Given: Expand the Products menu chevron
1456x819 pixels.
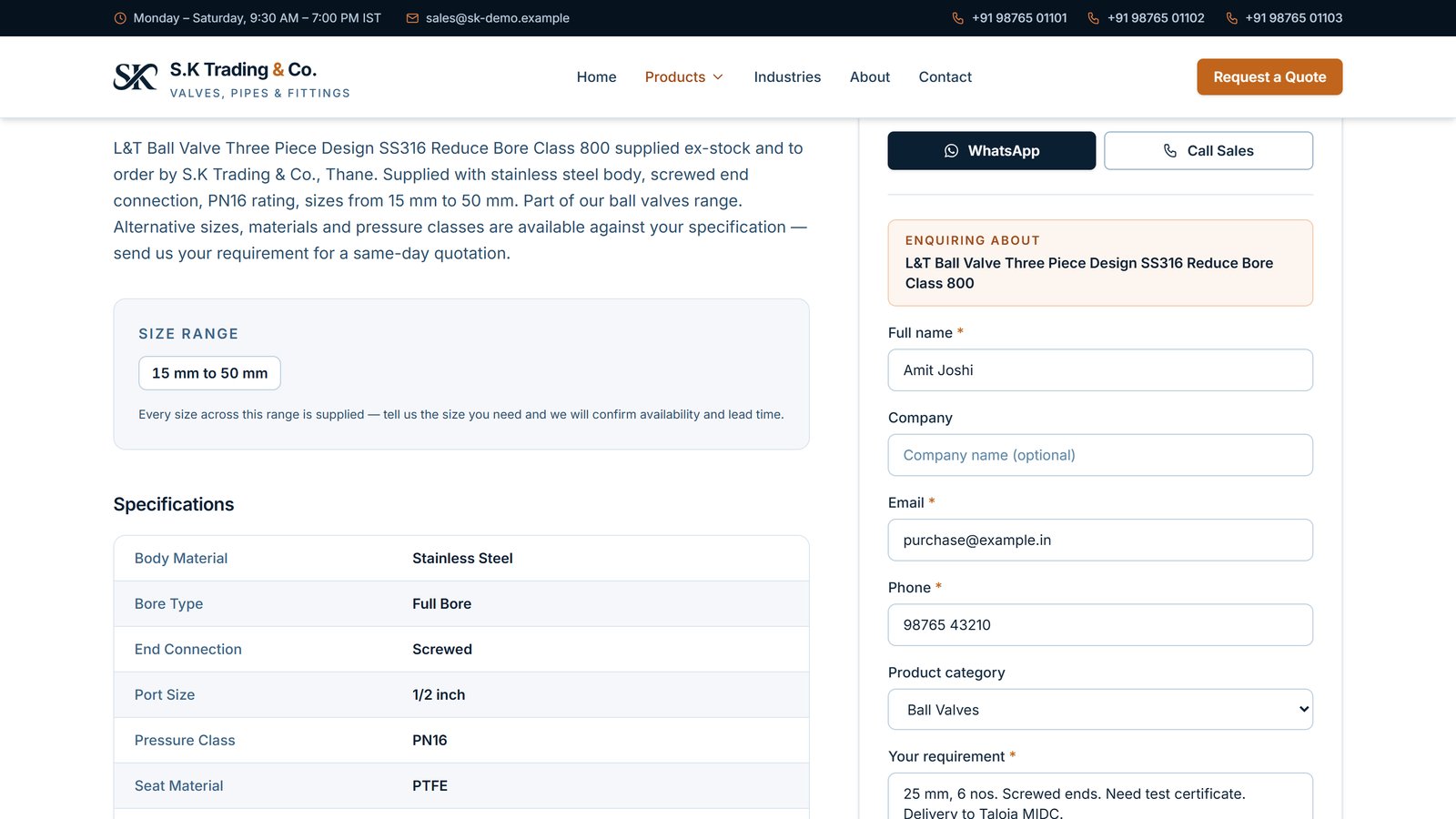Looking at the screenshot, I should click(x=718, y=77).
